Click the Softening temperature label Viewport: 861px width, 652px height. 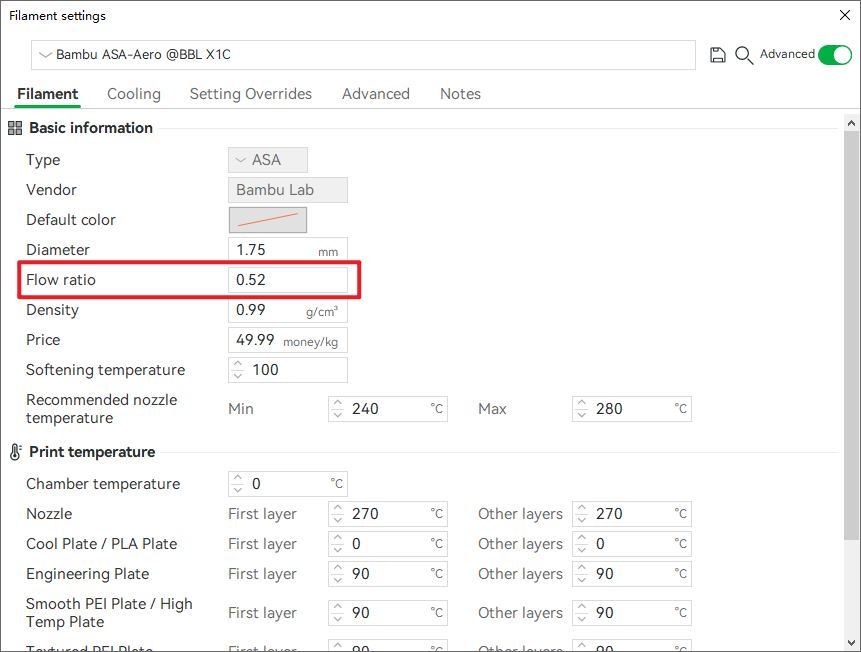pyautogui.click(x=105, y=370)
